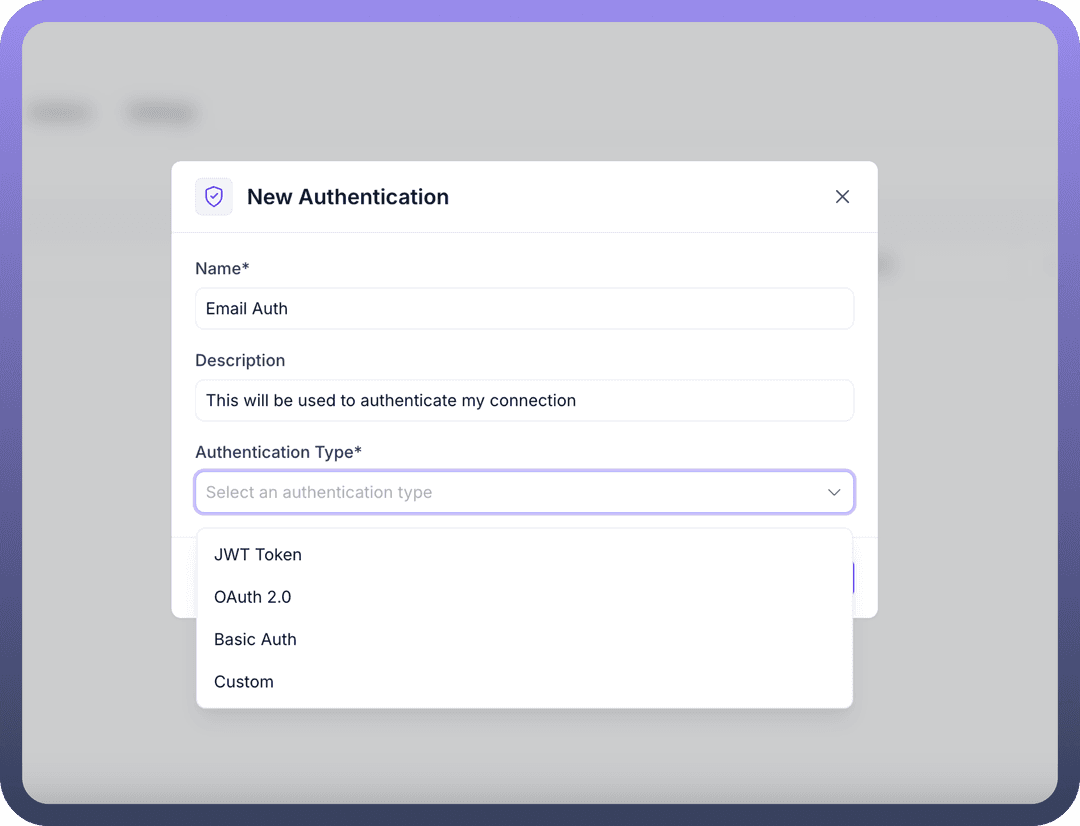The image size is (1080, 826).
Task: Click the second blurred tab behind the dialog
Action: point(161,113)
